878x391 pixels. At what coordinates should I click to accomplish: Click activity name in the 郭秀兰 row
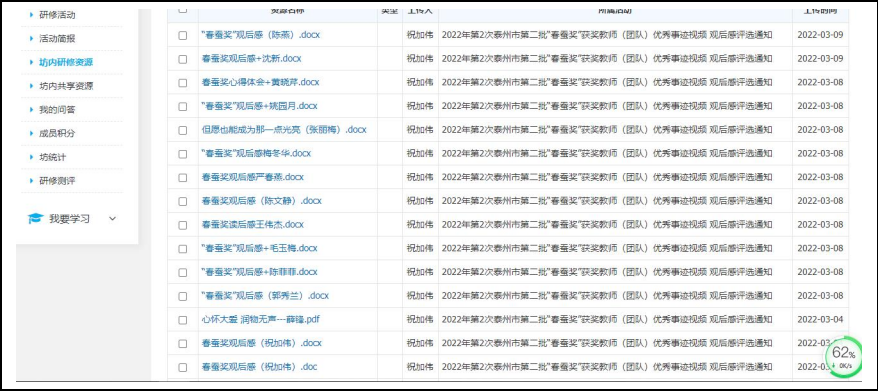coord(607,295)
